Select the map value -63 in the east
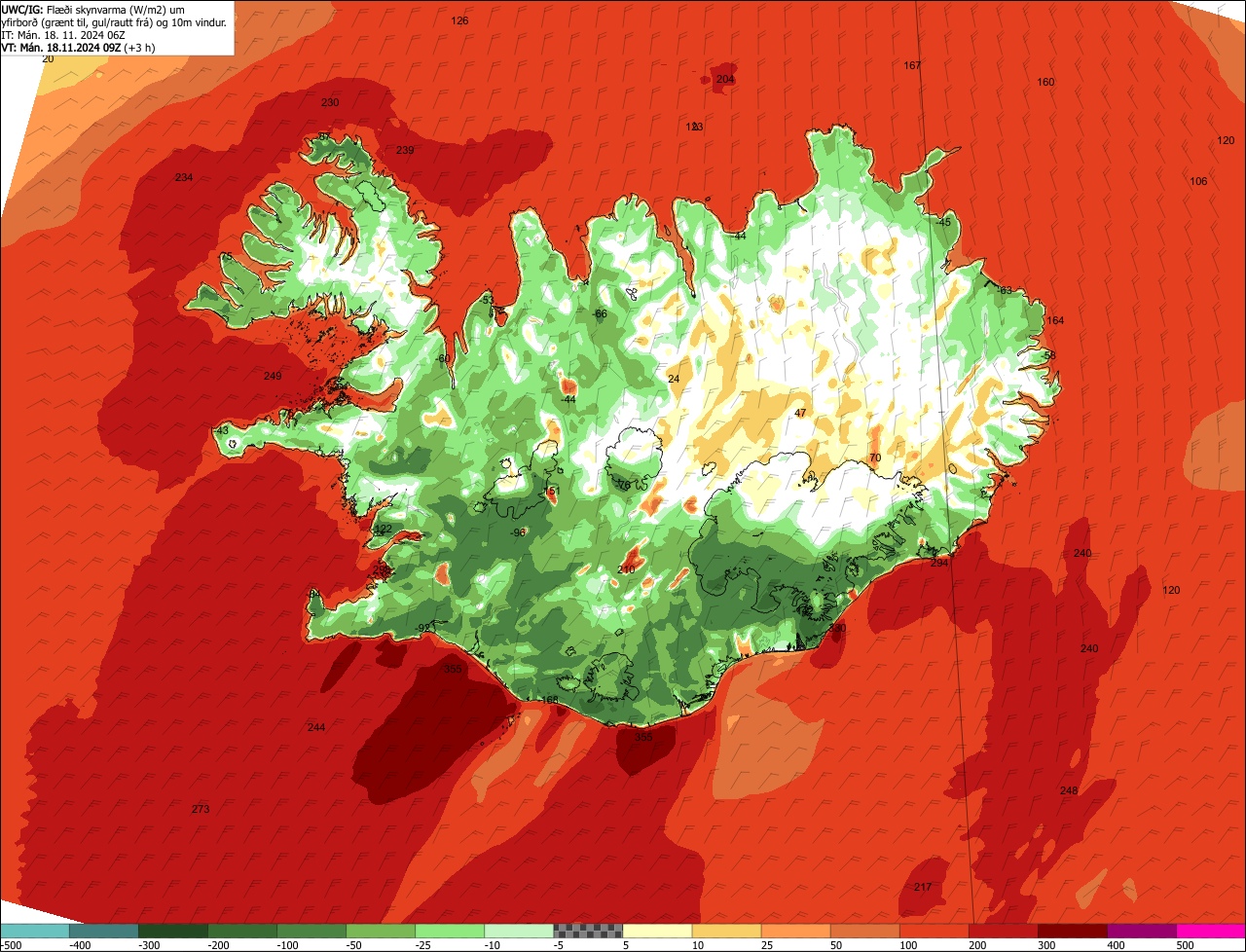Viewport: 1246px width, 952px height. click(x=1005, y=290)
